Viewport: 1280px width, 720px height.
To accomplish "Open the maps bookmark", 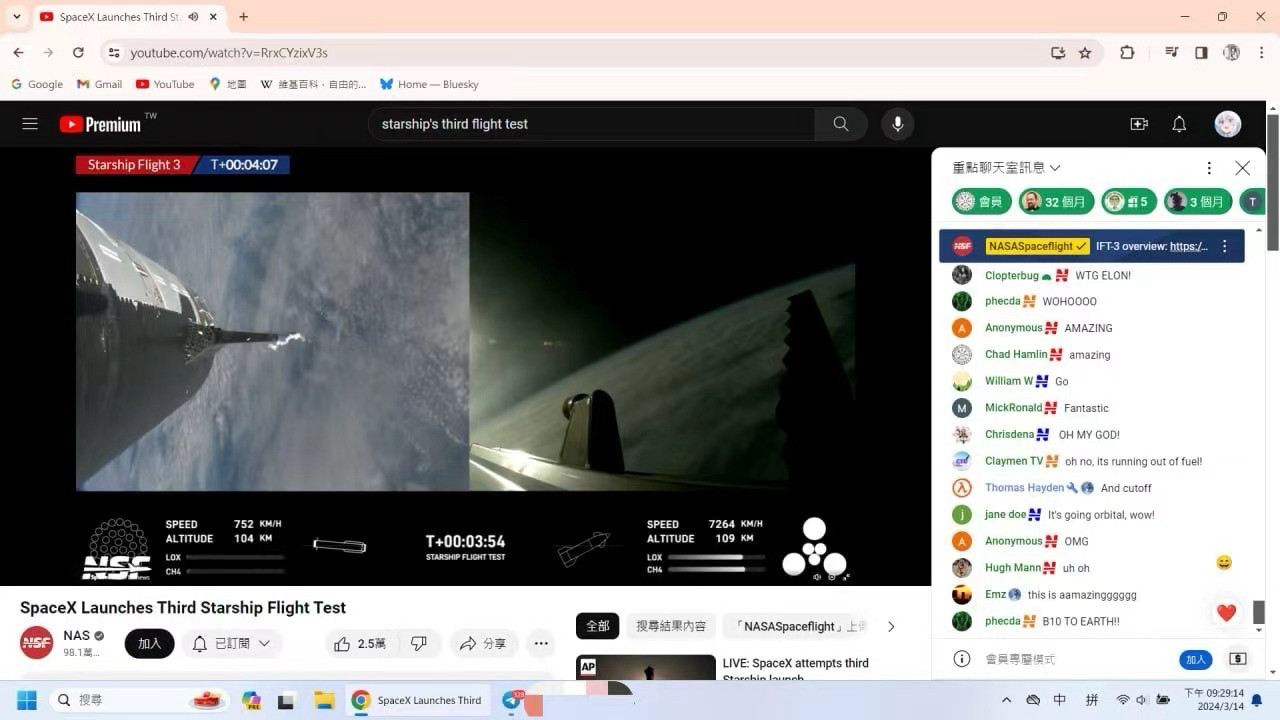I will click(x=228, y=84).
